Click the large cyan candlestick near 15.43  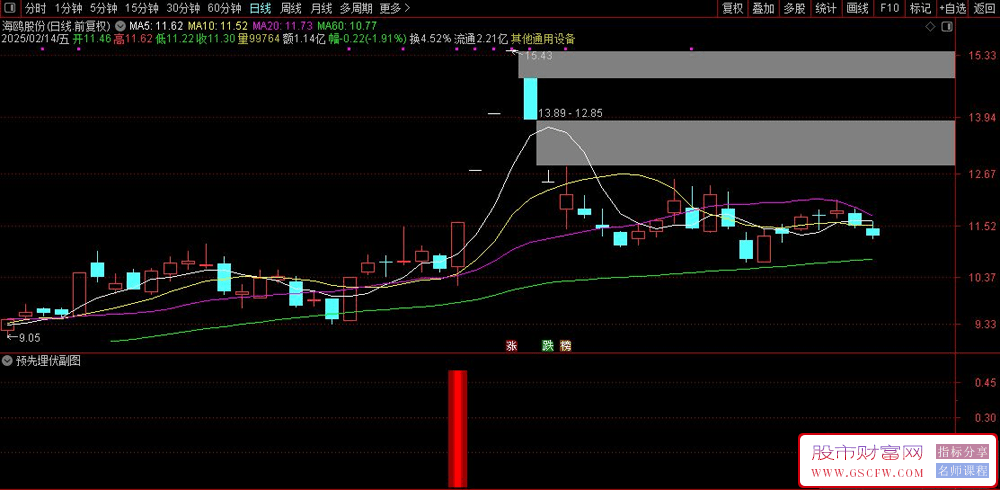[x=531, y=98]
